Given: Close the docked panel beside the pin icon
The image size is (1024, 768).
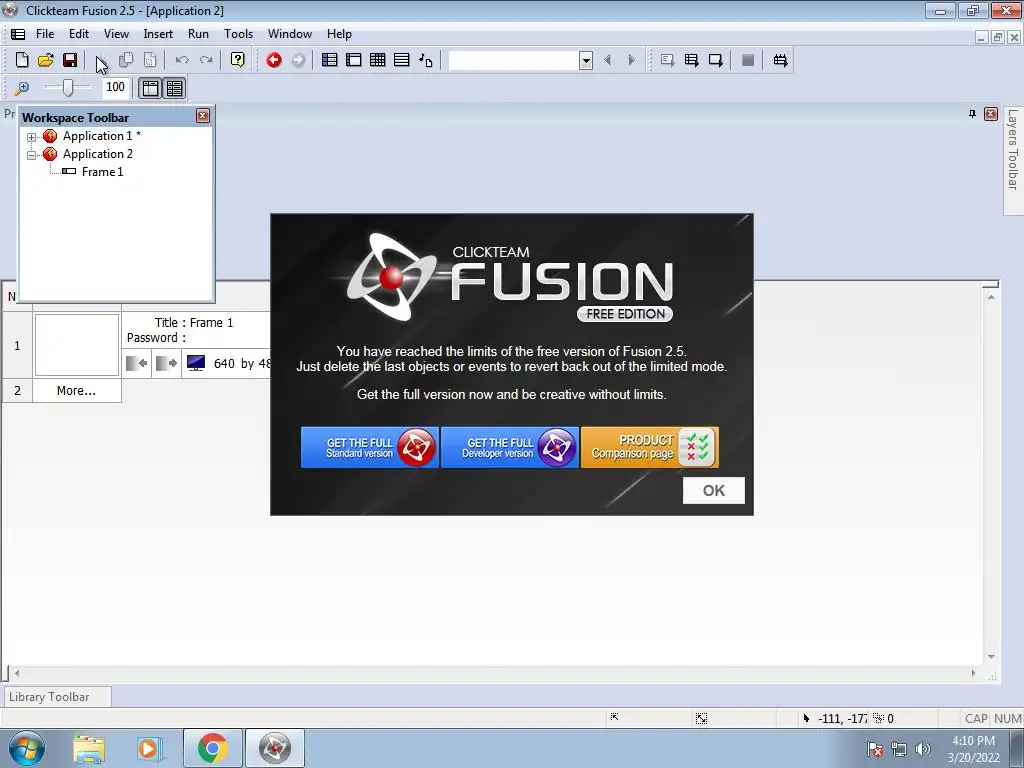Looking at the screenshot, I should coord(991,114).
